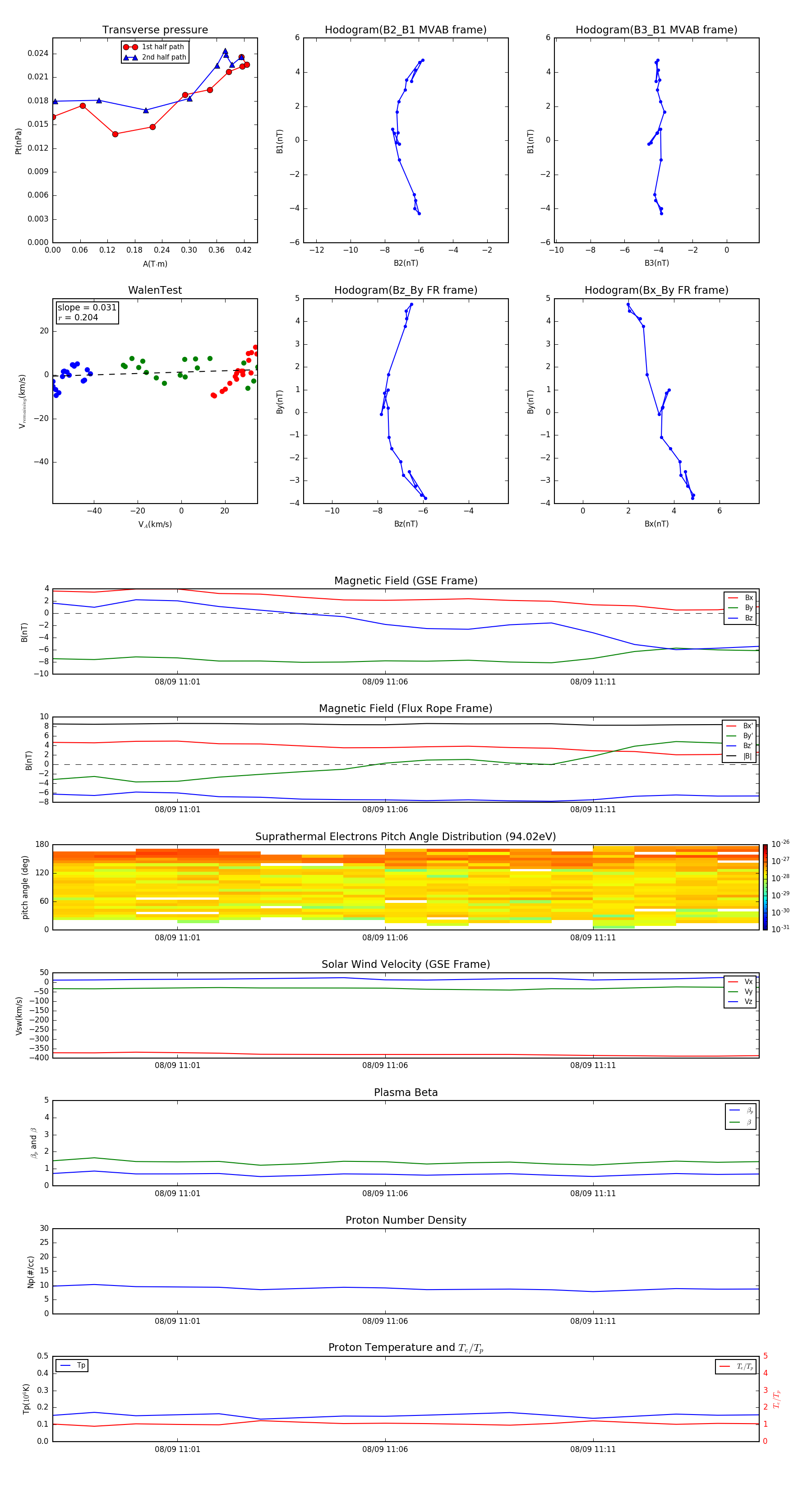Select the 'Vx' velocity legend entry
Image resolution: width=812 pixels, height=1489 pixels.
740,981
